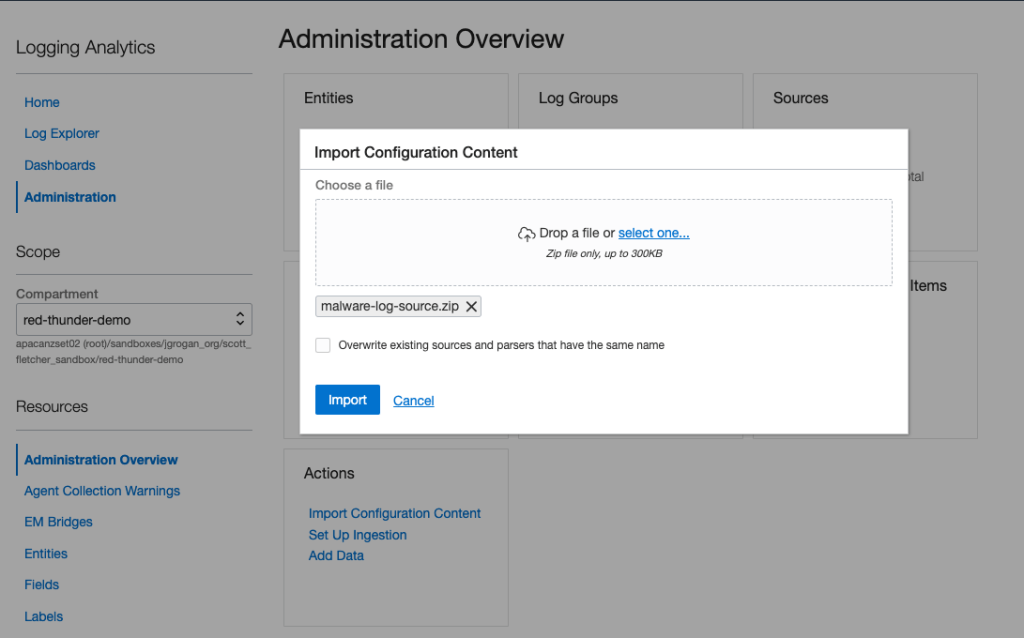1024x638 pixels.
Task: Click the upload cloud icon in drop zone
Action: click(526, 234)
